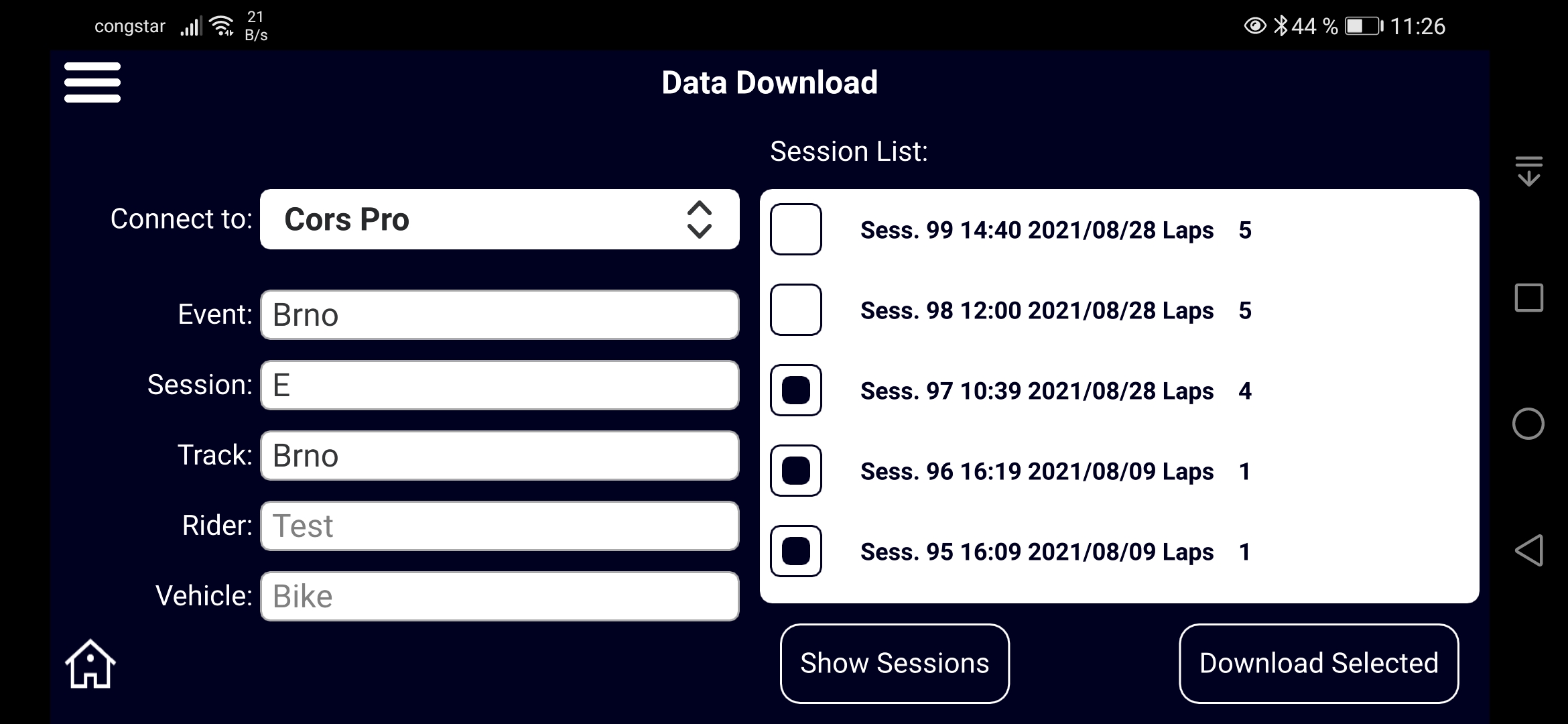Check the Sess. 98 checkbox
Screen dimensions: 1568x724
796,310
